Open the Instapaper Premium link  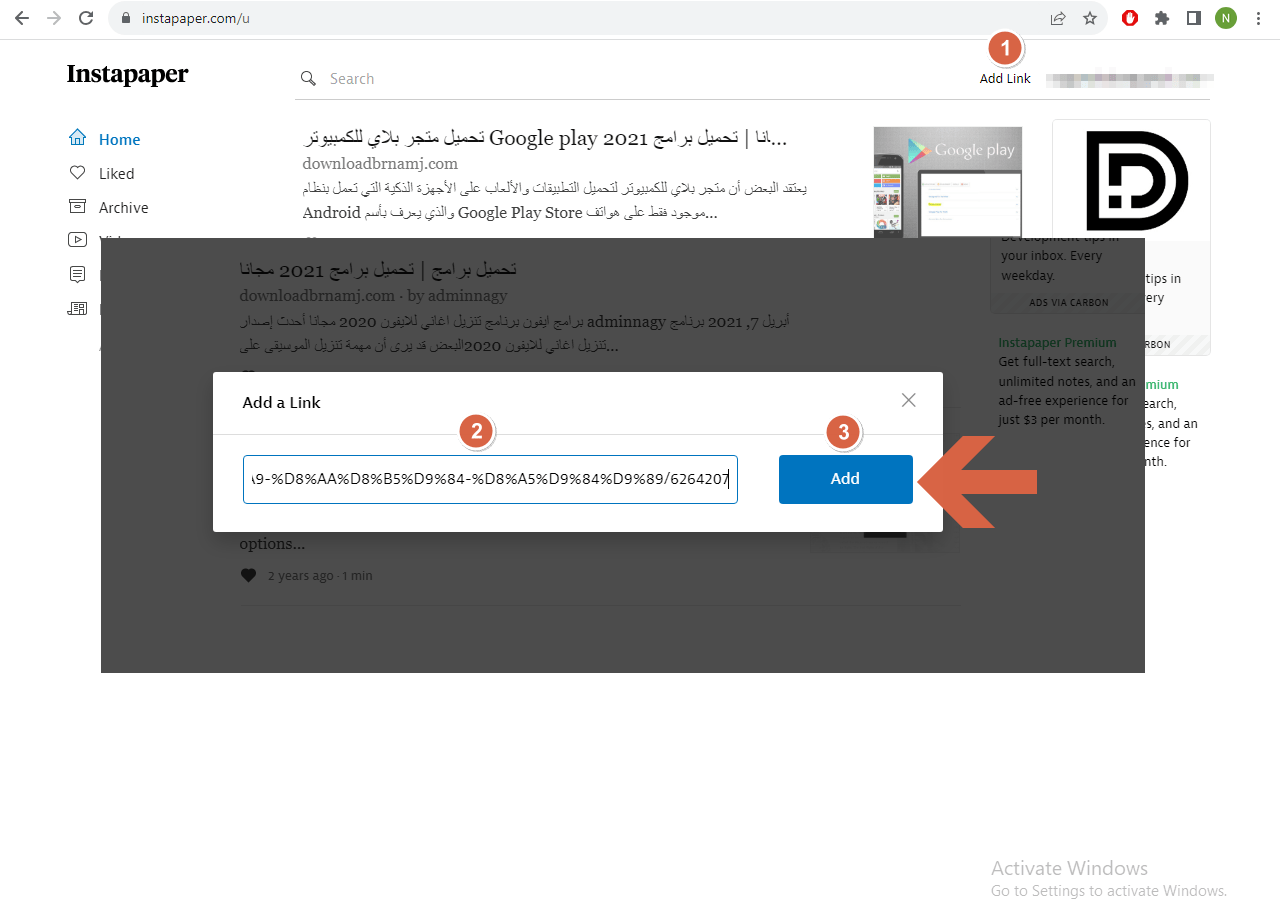coord(1057,341)
